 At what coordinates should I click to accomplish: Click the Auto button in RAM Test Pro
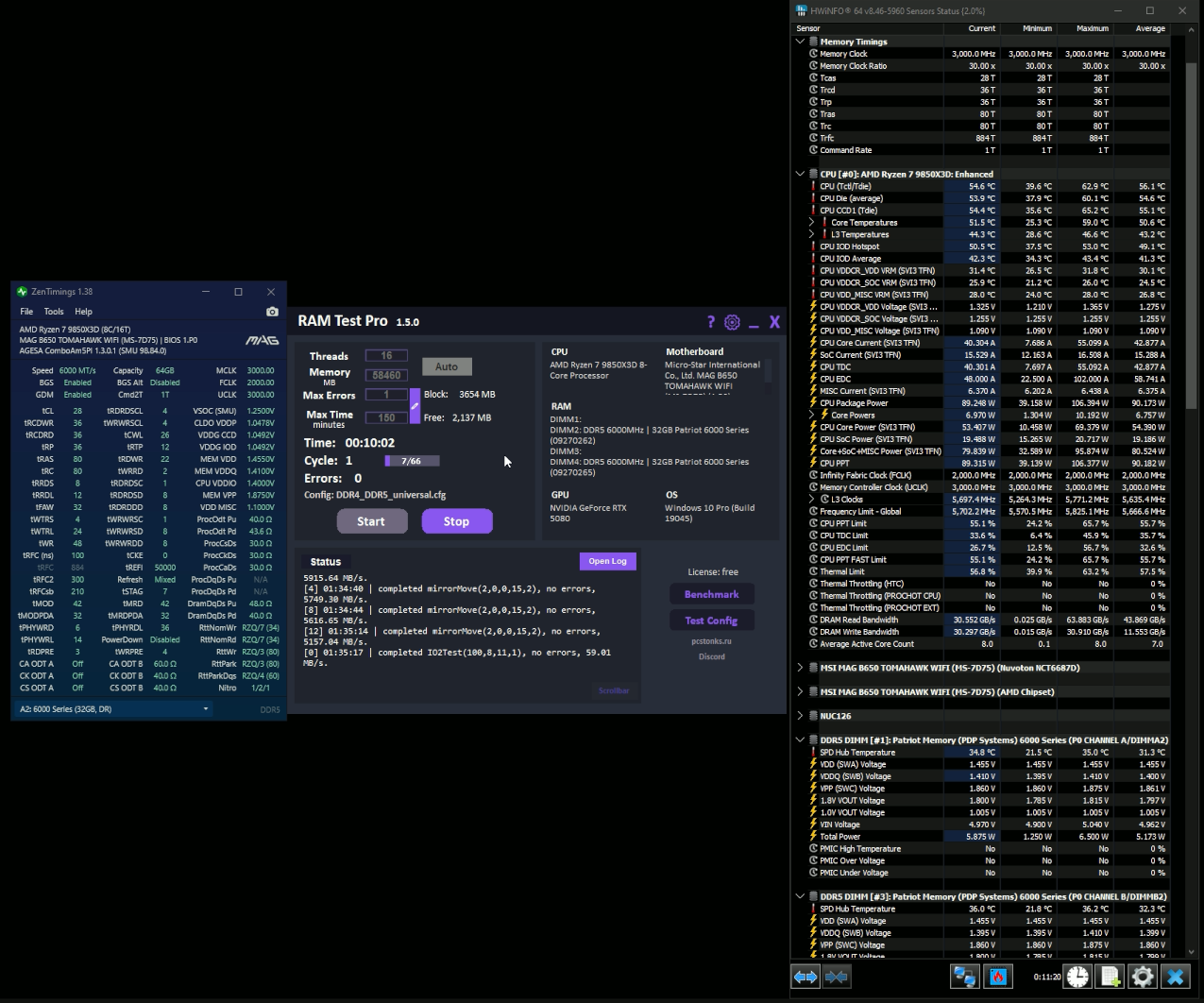447,366
